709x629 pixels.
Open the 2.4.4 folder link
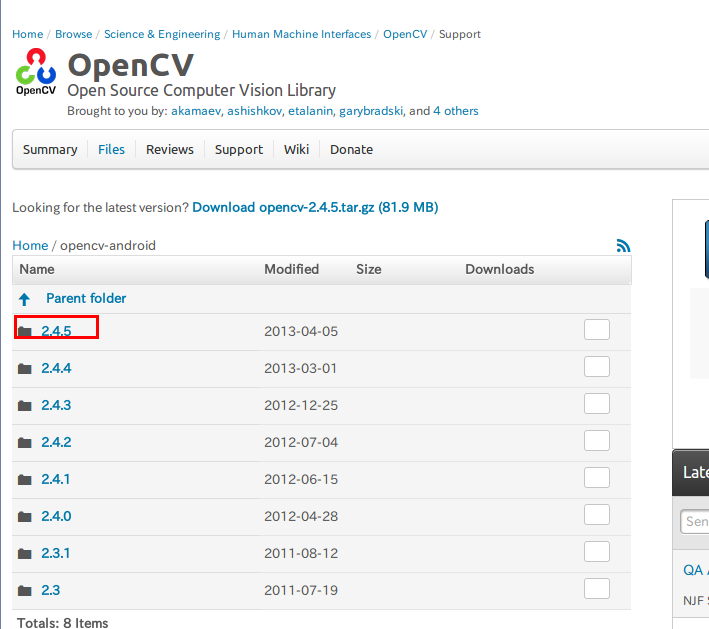(x=56, y=368)
